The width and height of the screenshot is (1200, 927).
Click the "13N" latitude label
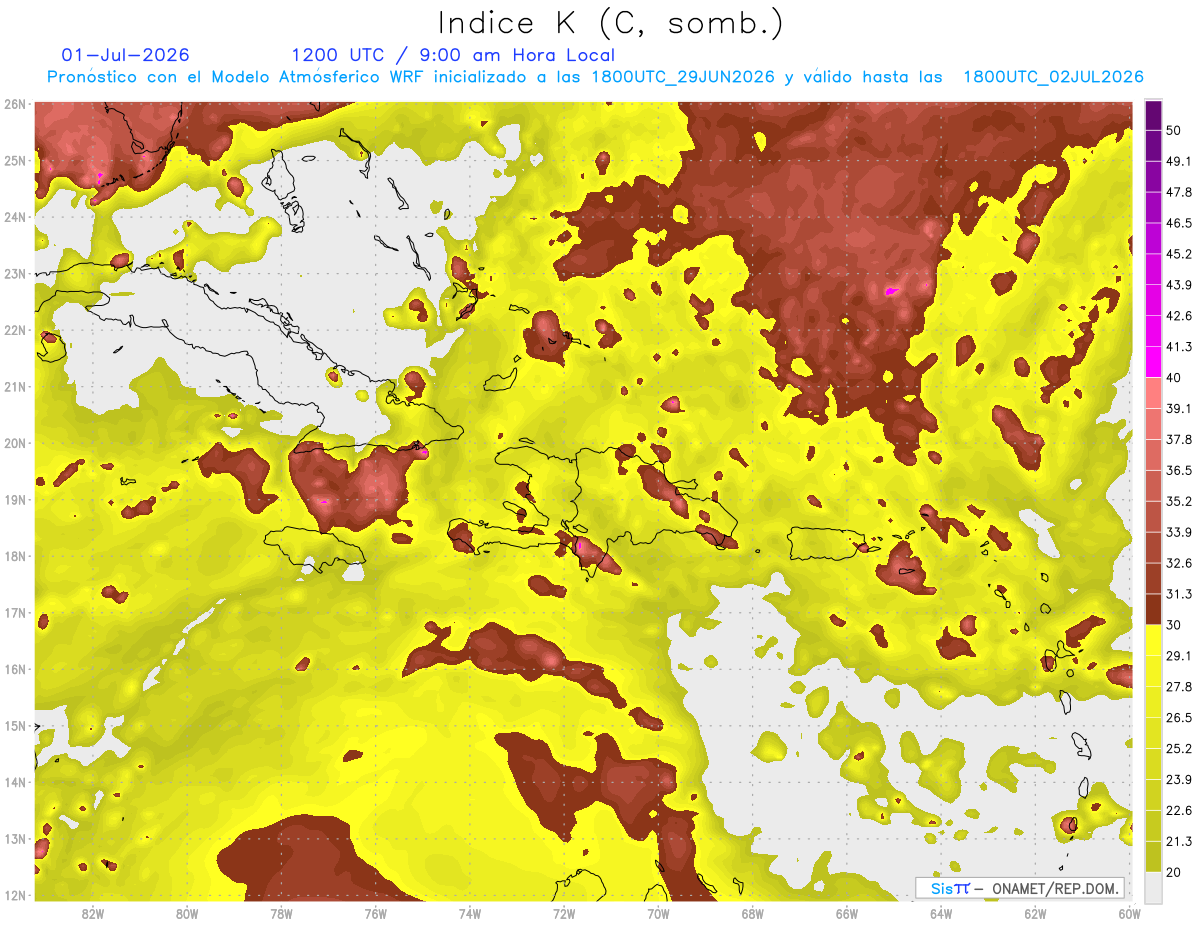[15, 838]
